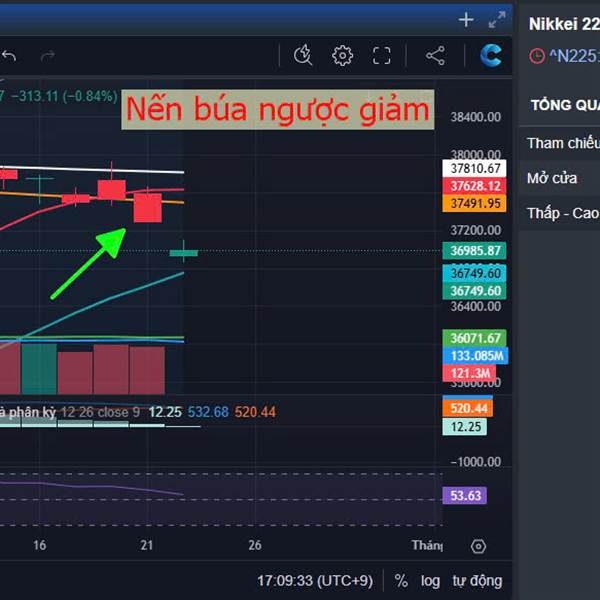Click date label 26 on time axis

pyautogui.click(x=255, y=545)
